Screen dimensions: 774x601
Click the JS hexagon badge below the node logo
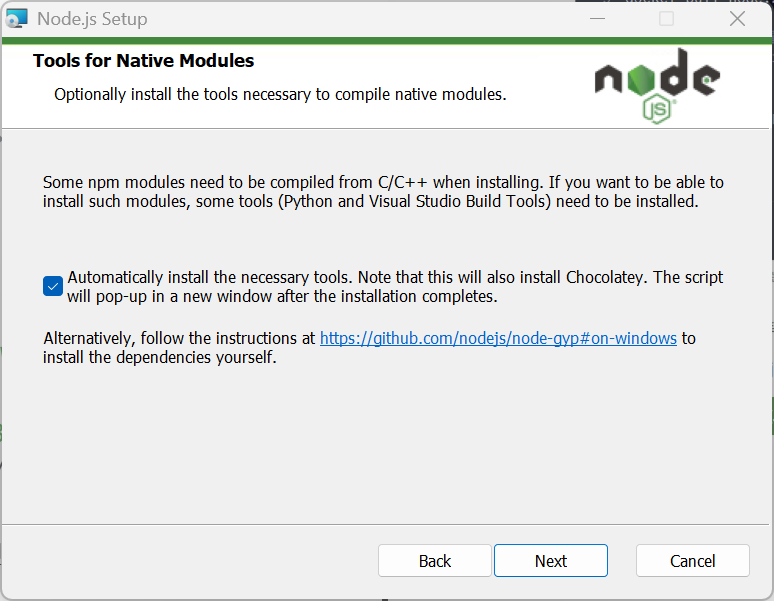point(657,110)
